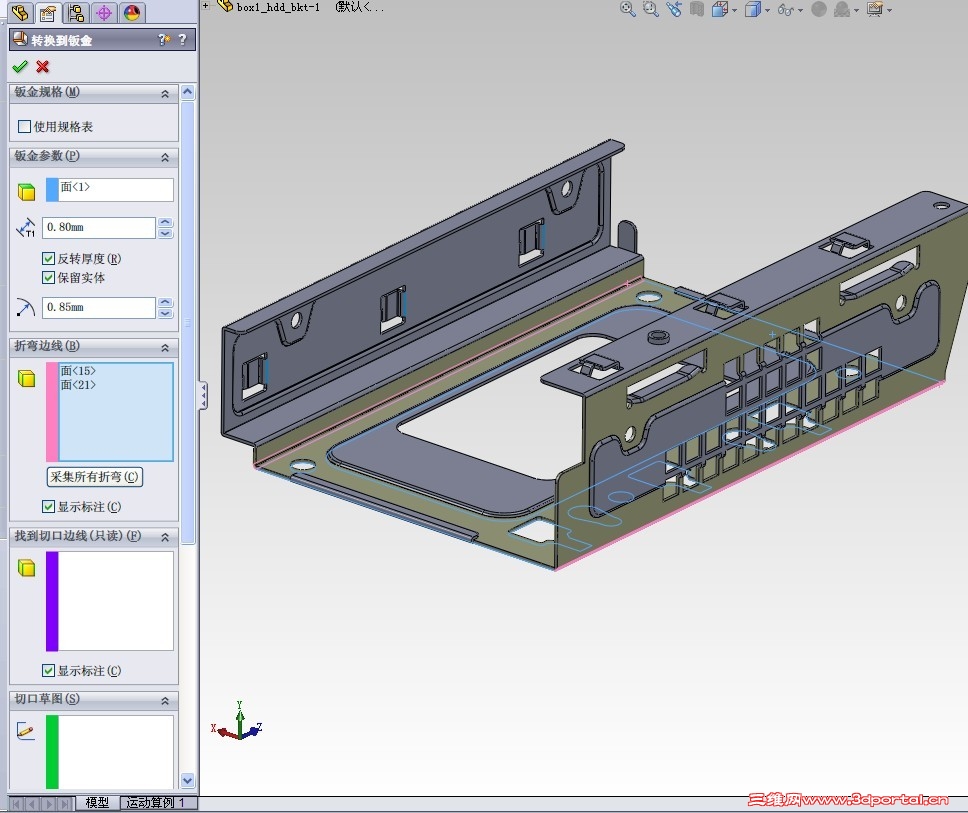Click the Display Style cube icon
The height and width of the screenshot is (813, 968).
click(753, 9)
